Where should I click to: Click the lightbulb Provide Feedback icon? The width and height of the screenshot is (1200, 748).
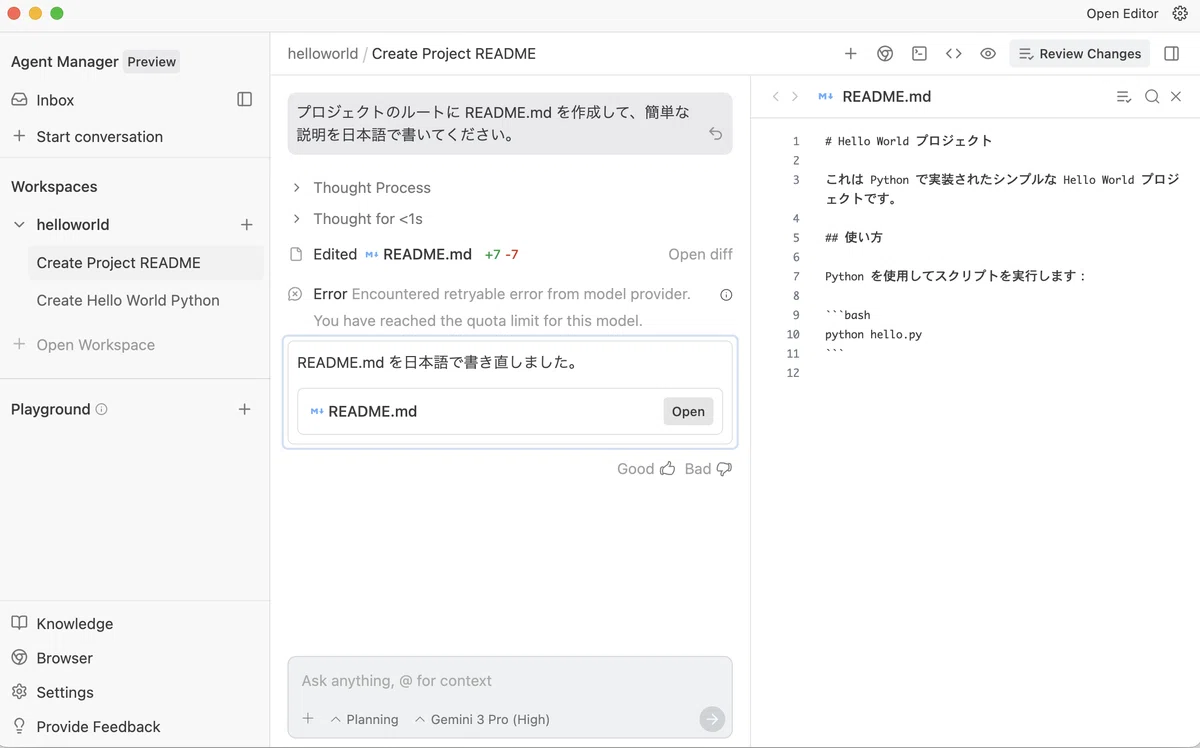click(x=19, y=726)
